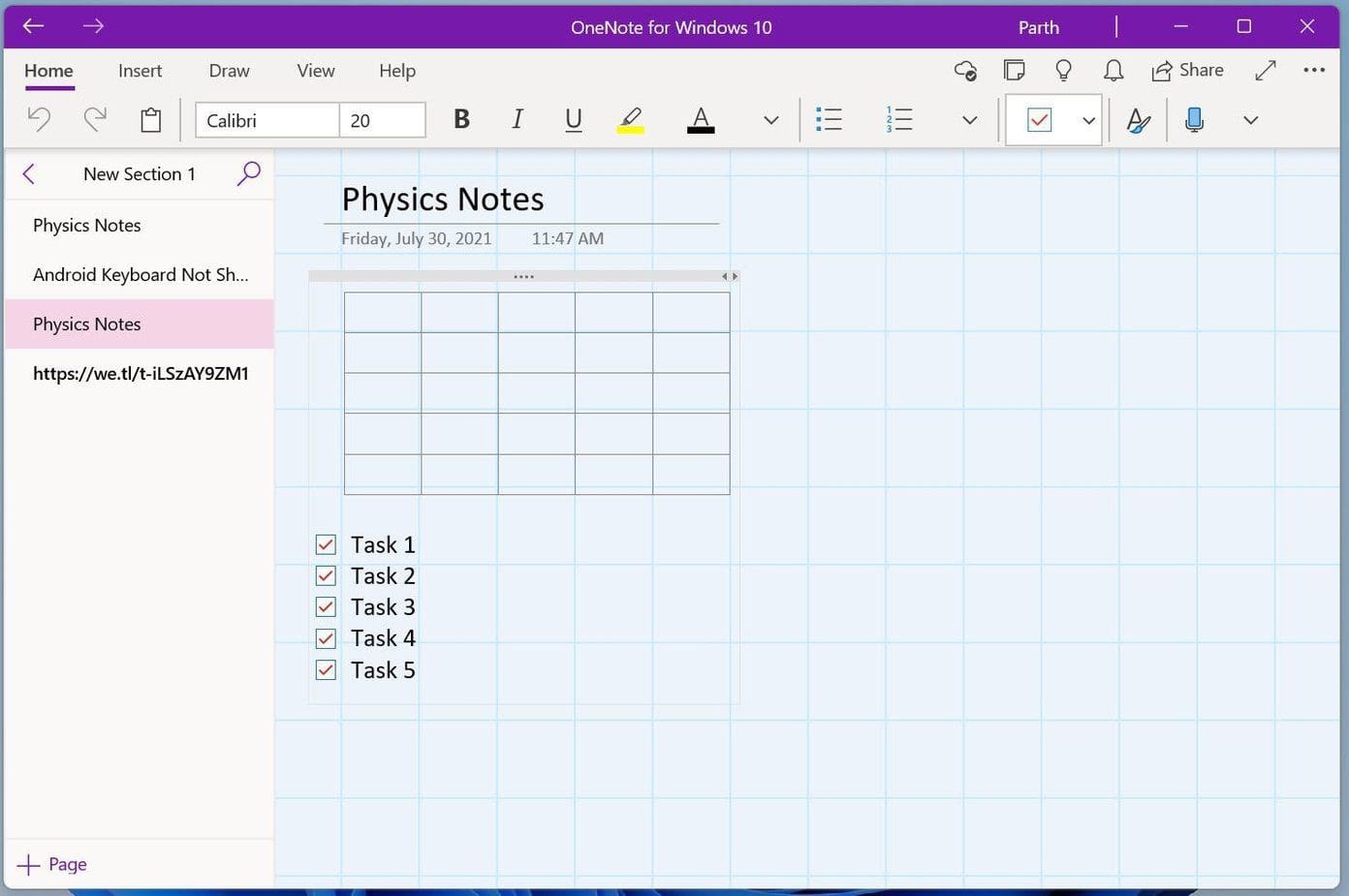Select the note container width arrows
Viewport: 1349px width, 896px height.
point(730,276)
